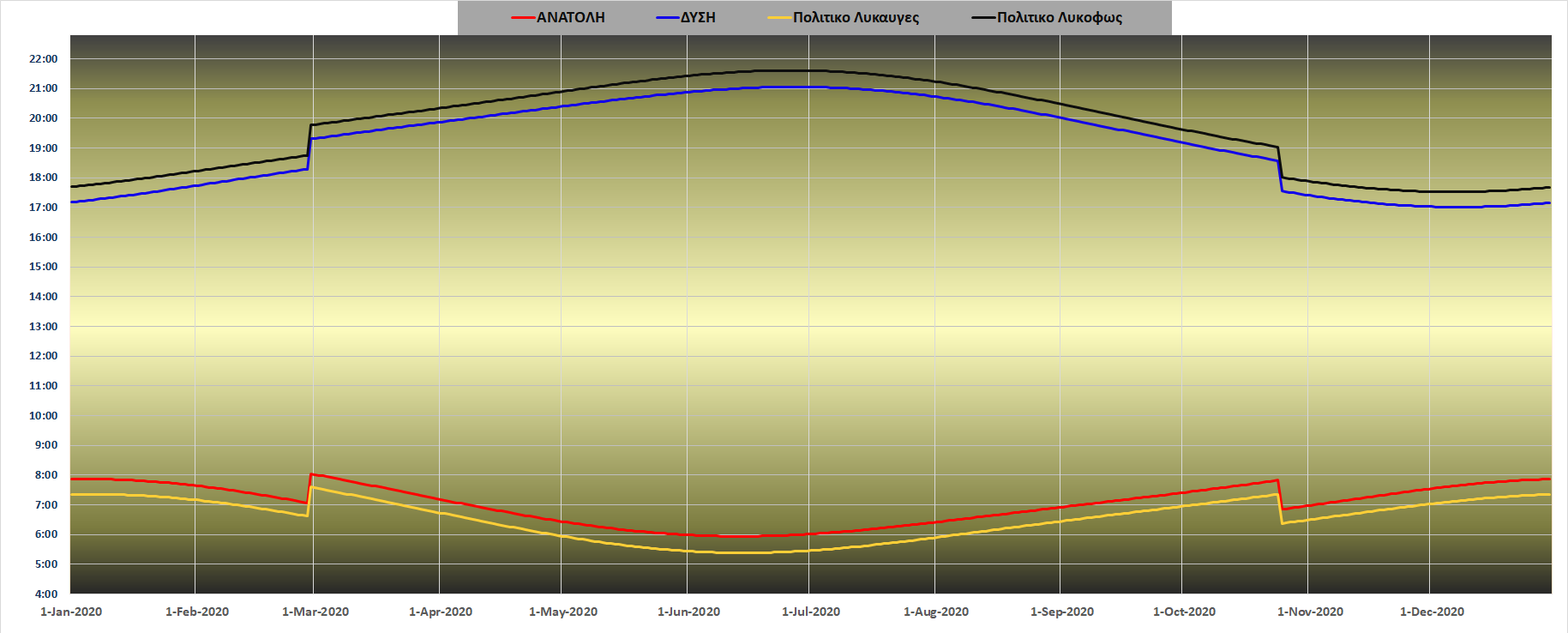Select the 18:00 vertical axis label
Screen dimensions: 1568x633
point(44,178)
